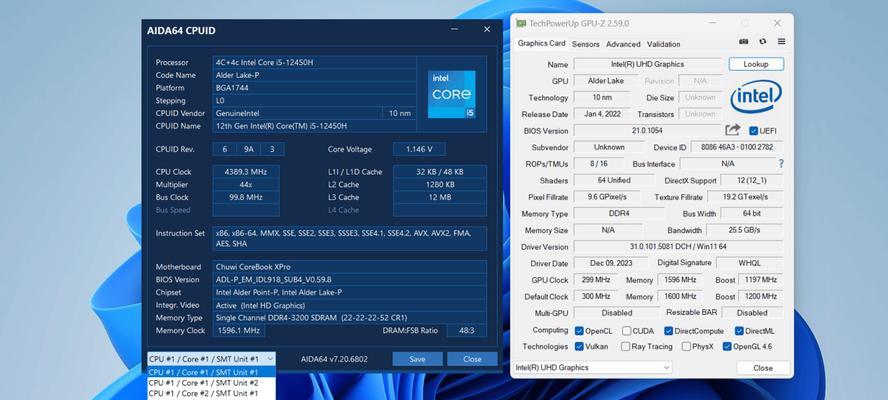Click the Memory Clock value 1596.1 MHz

(238, 330)
